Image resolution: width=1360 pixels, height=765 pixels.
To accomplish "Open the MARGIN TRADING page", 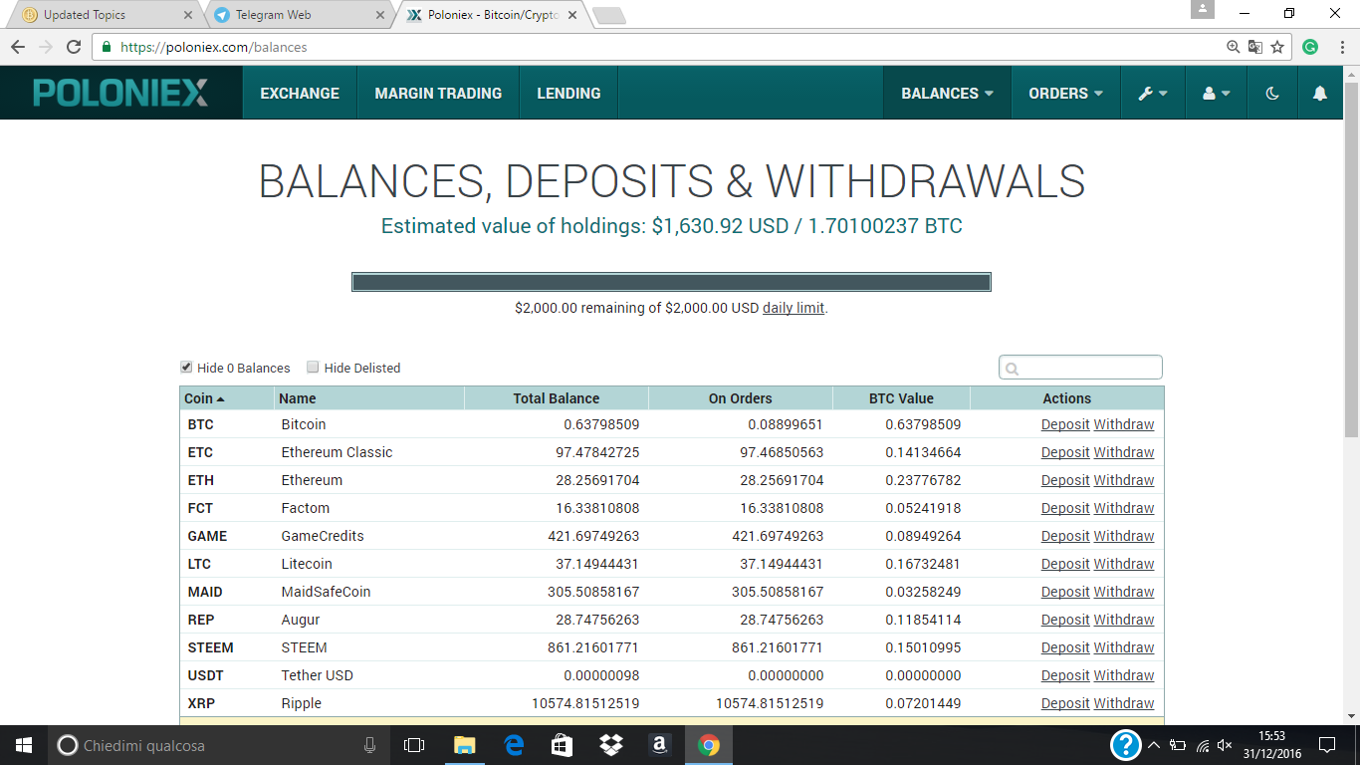I will coord(438,93).
